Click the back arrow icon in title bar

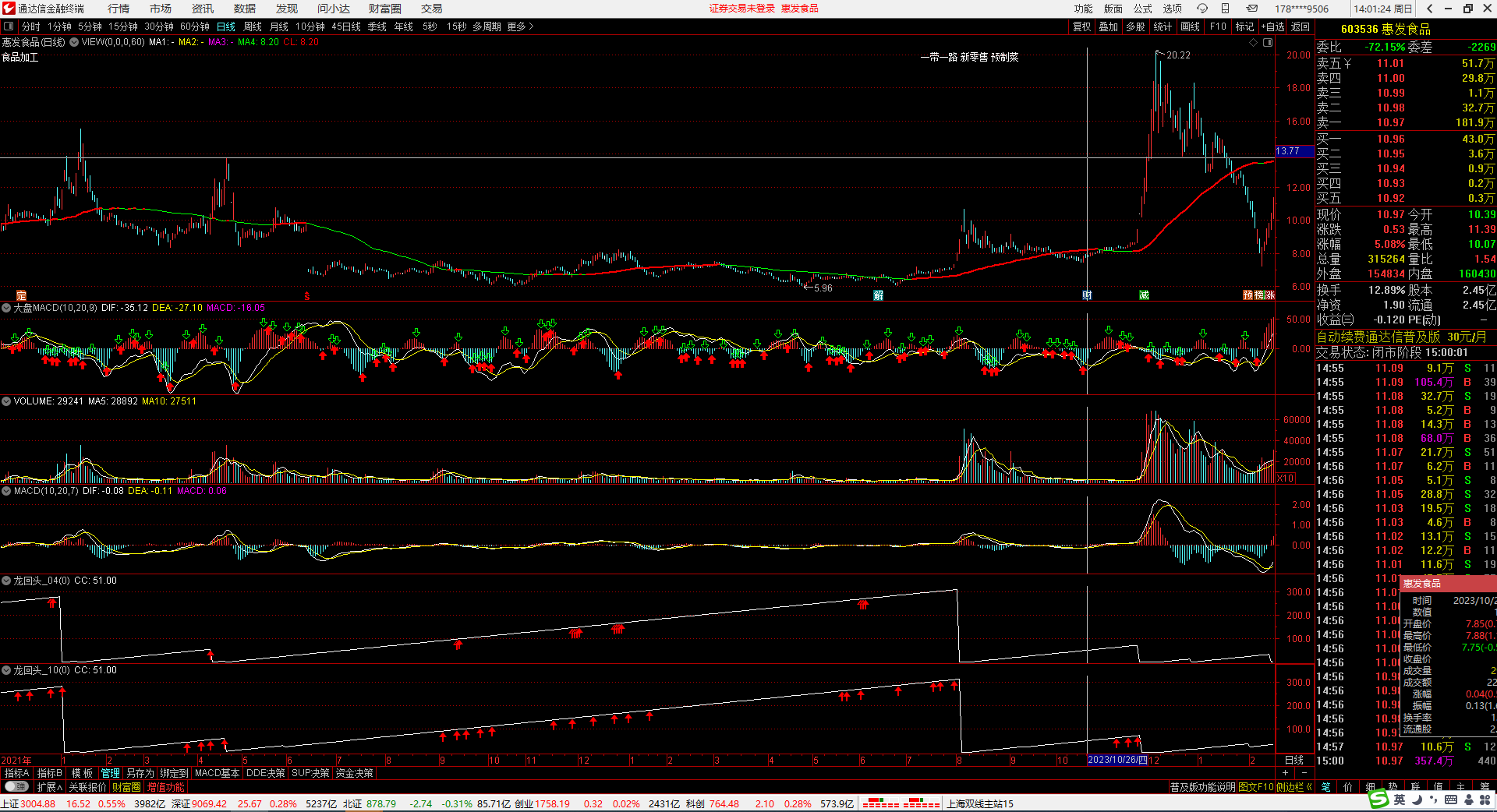pyautogui.click(x=1429, y=9)
